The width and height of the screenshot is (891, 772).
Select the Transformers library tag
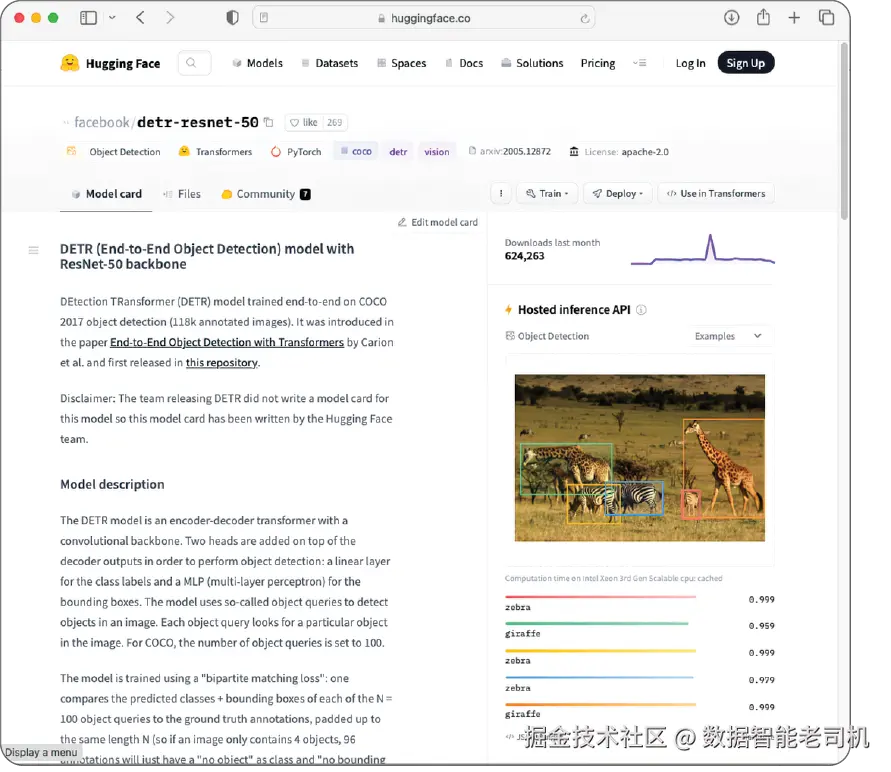point(215,152)
